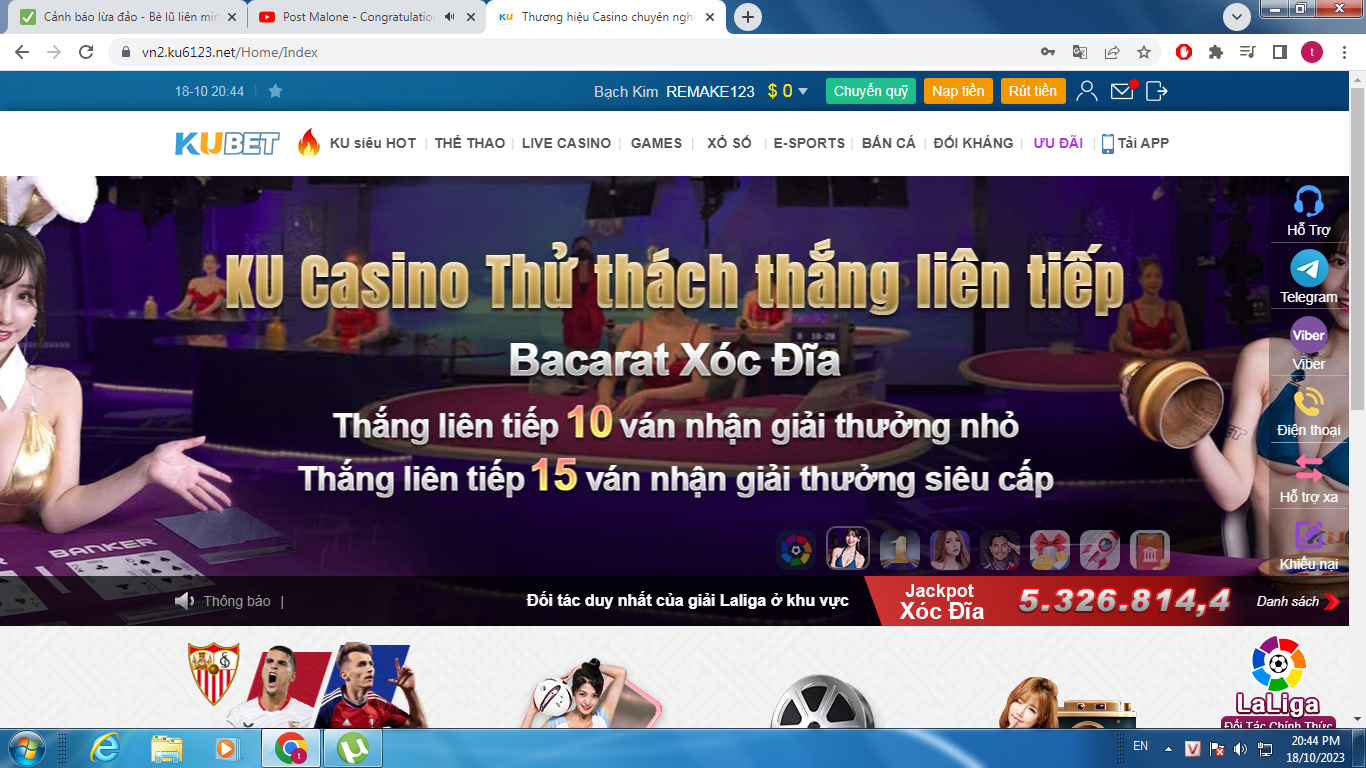Click the Nạp tiền deposit button

point(958,91)
